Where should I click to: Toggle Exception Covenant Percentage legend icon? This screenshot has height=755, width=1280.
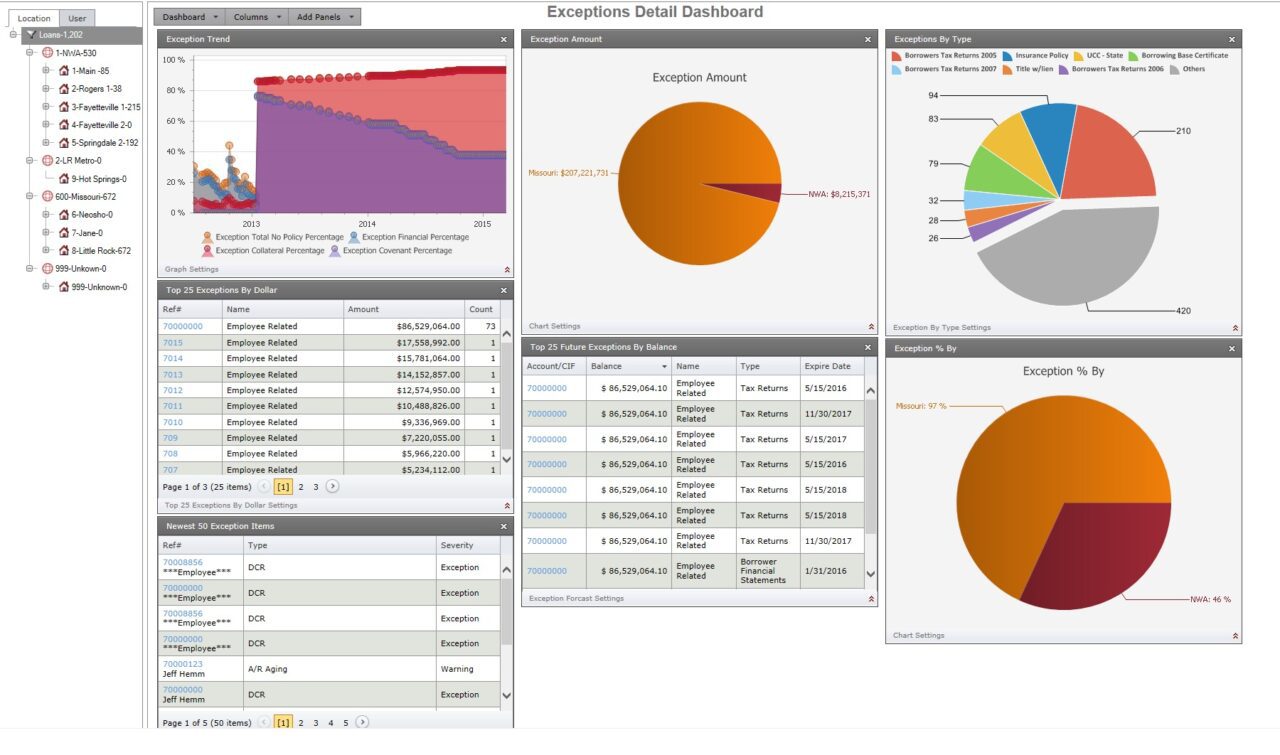(x=334, y=250)
